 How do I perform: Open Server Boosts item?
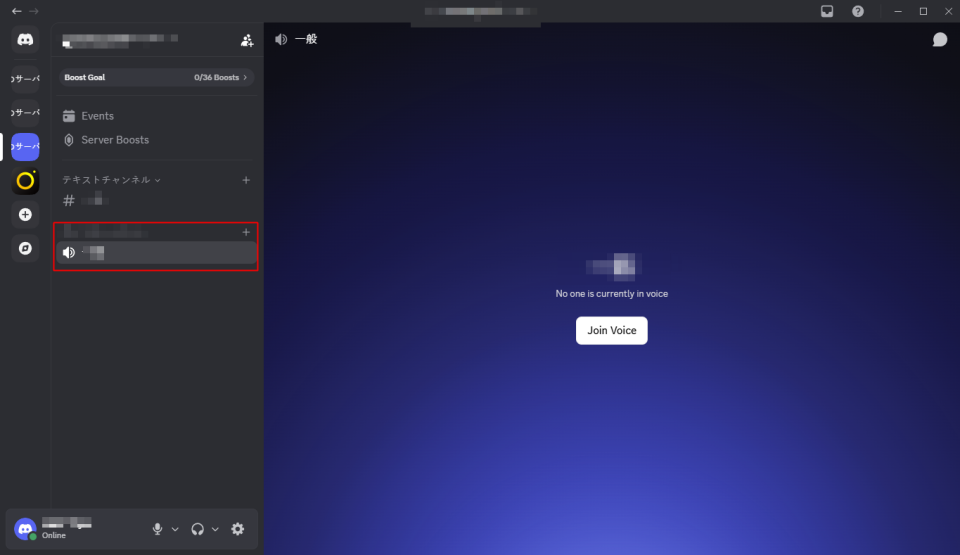click(x=114, y=140)
